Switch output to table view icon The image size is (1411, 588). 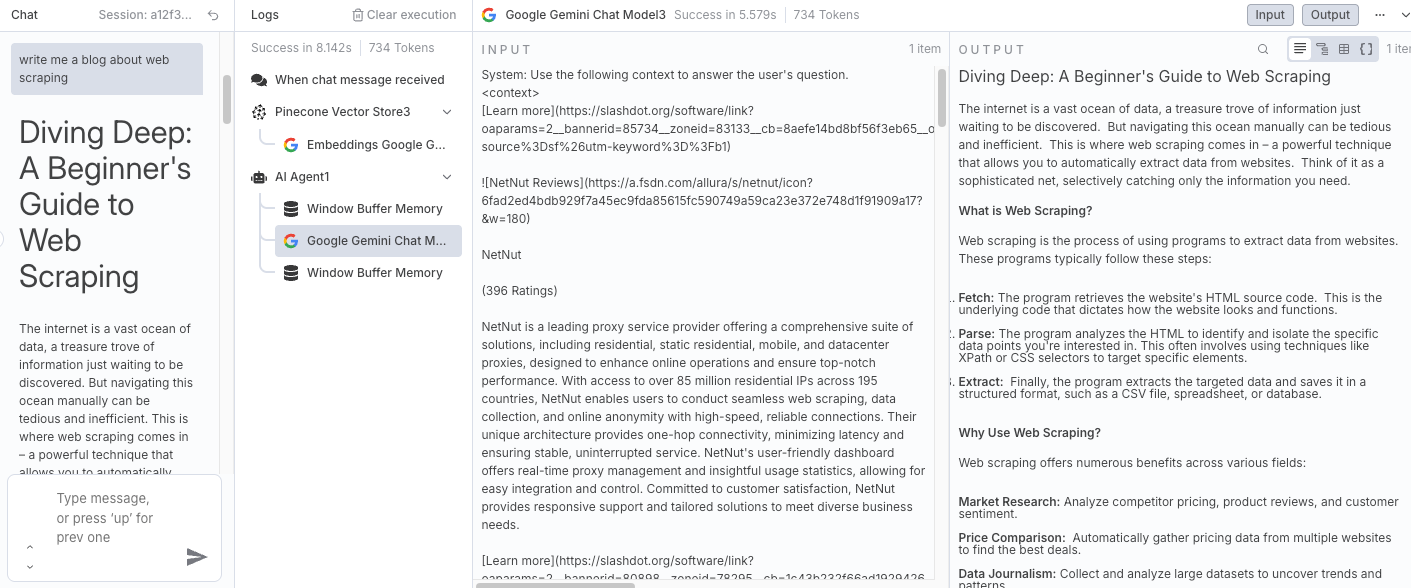(x=1344, y=49)
